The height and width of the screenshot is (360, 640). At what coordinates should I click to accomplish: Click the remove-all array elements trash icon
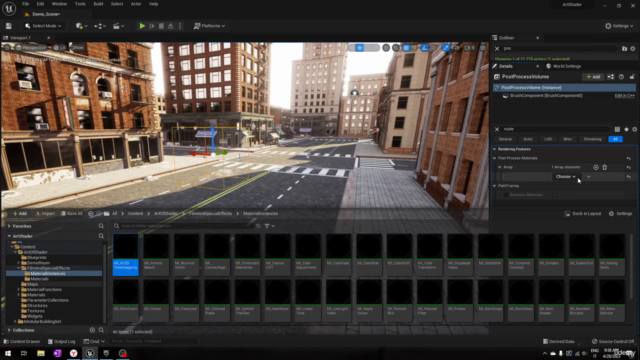pos(604,167)
